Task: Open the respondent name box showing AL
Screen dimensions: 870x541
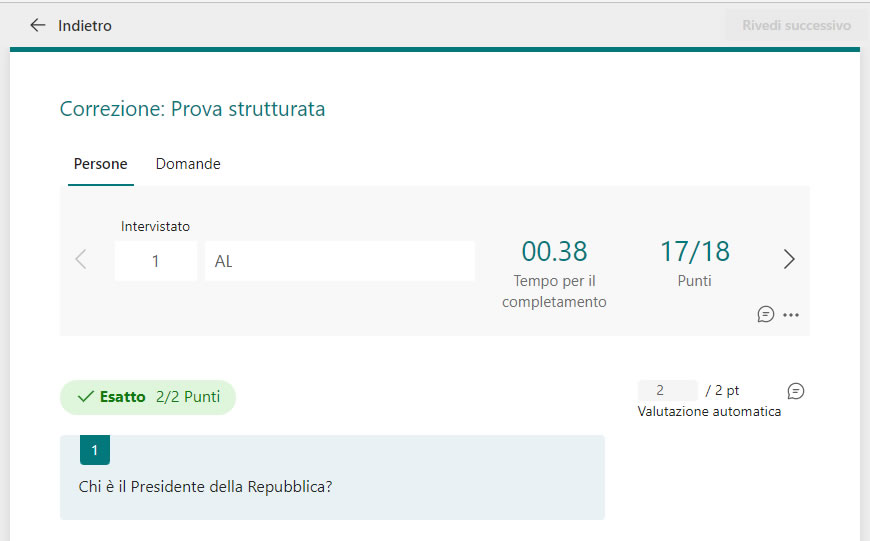Action: [x=340, y=261]
